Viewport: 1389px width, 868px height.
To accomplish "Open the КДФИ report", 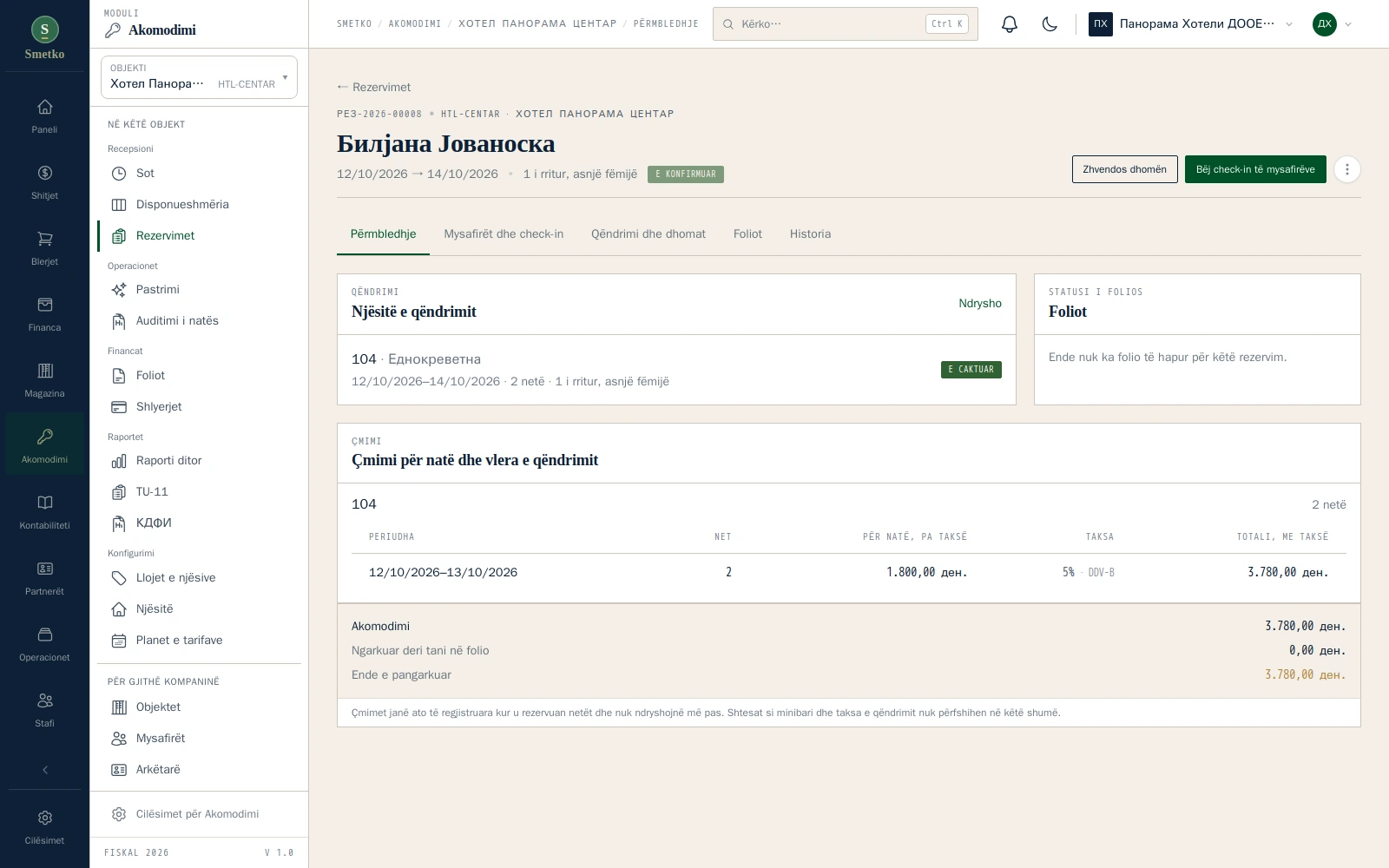I will [199, 523].
